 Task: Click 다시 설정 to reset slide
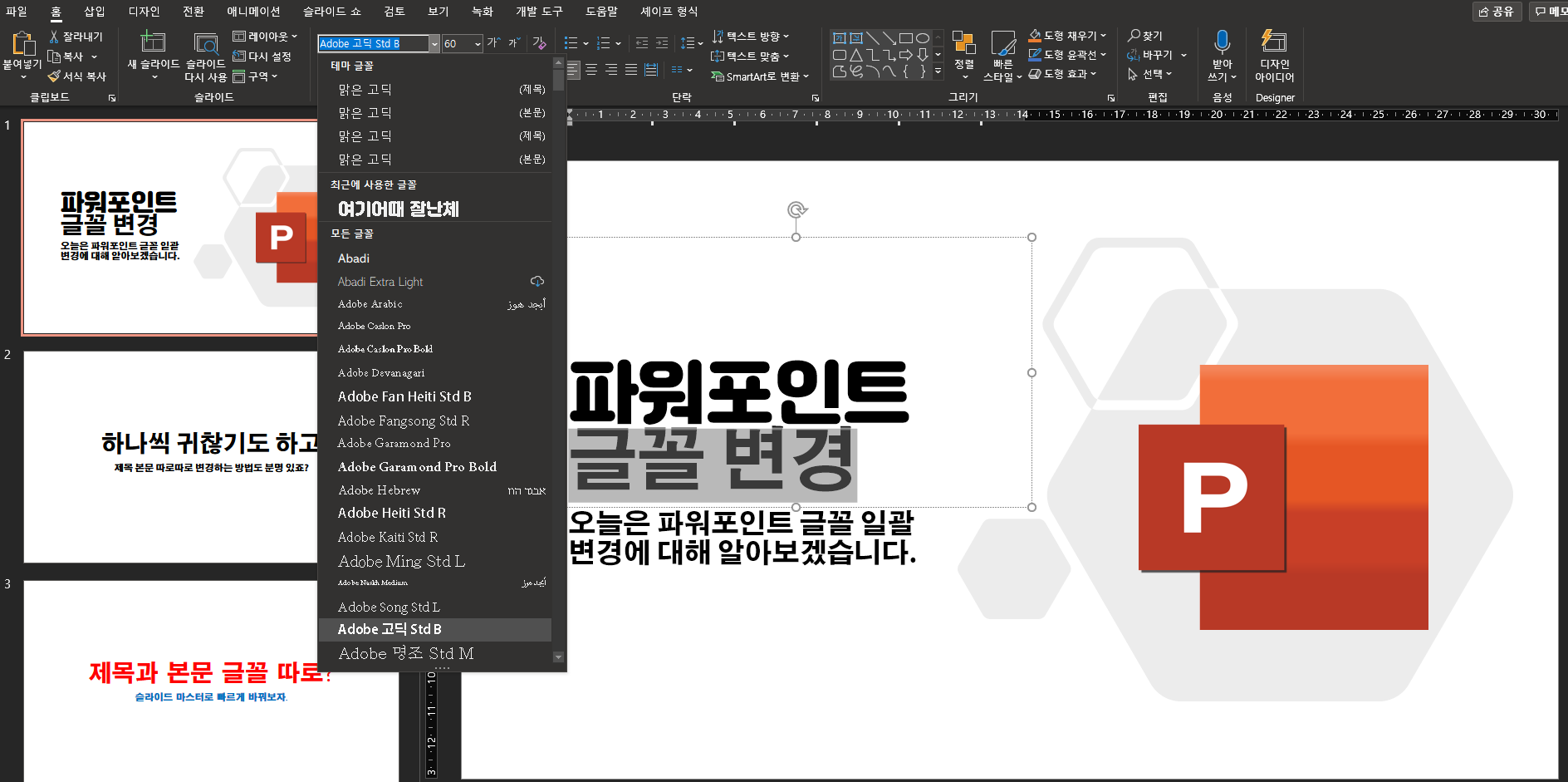pos(262,57)
